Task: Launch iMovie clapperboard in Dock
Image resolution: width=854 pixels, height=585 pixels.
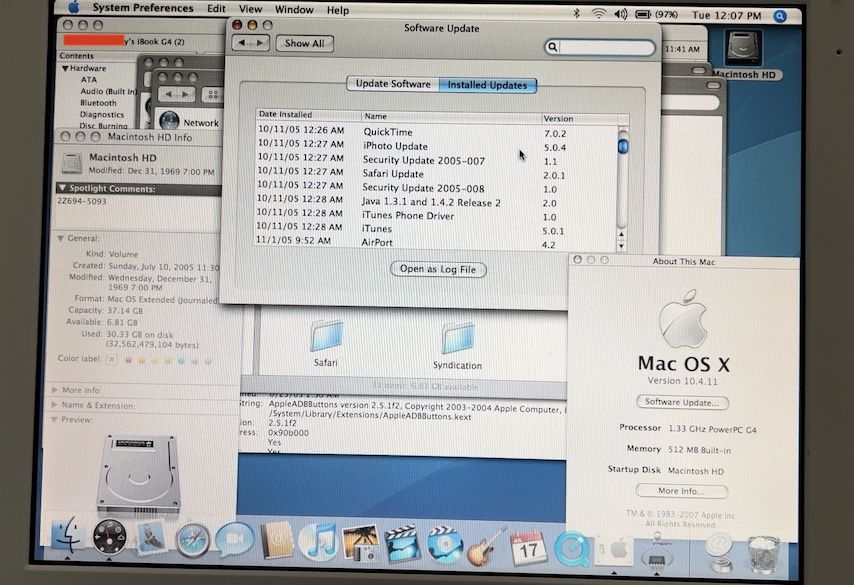Action: (x=402, y=544)
